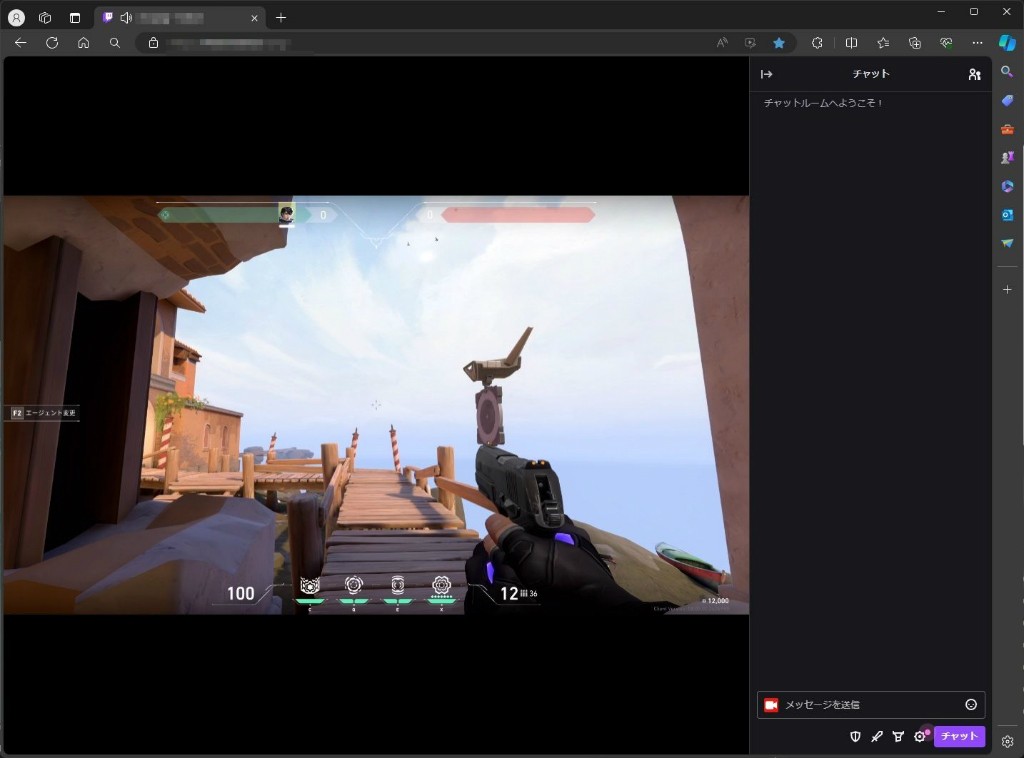Toggle split screen view in toolbar

tap(851, 43)
